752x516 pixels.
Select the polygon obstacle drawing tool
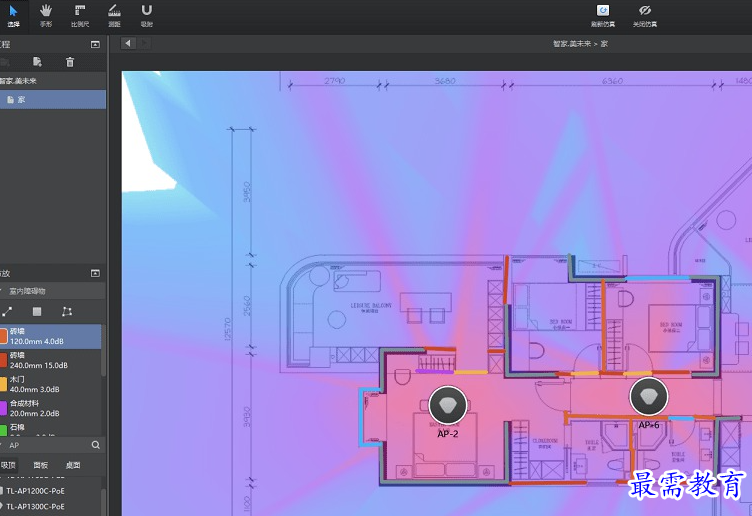pos(67,312)
